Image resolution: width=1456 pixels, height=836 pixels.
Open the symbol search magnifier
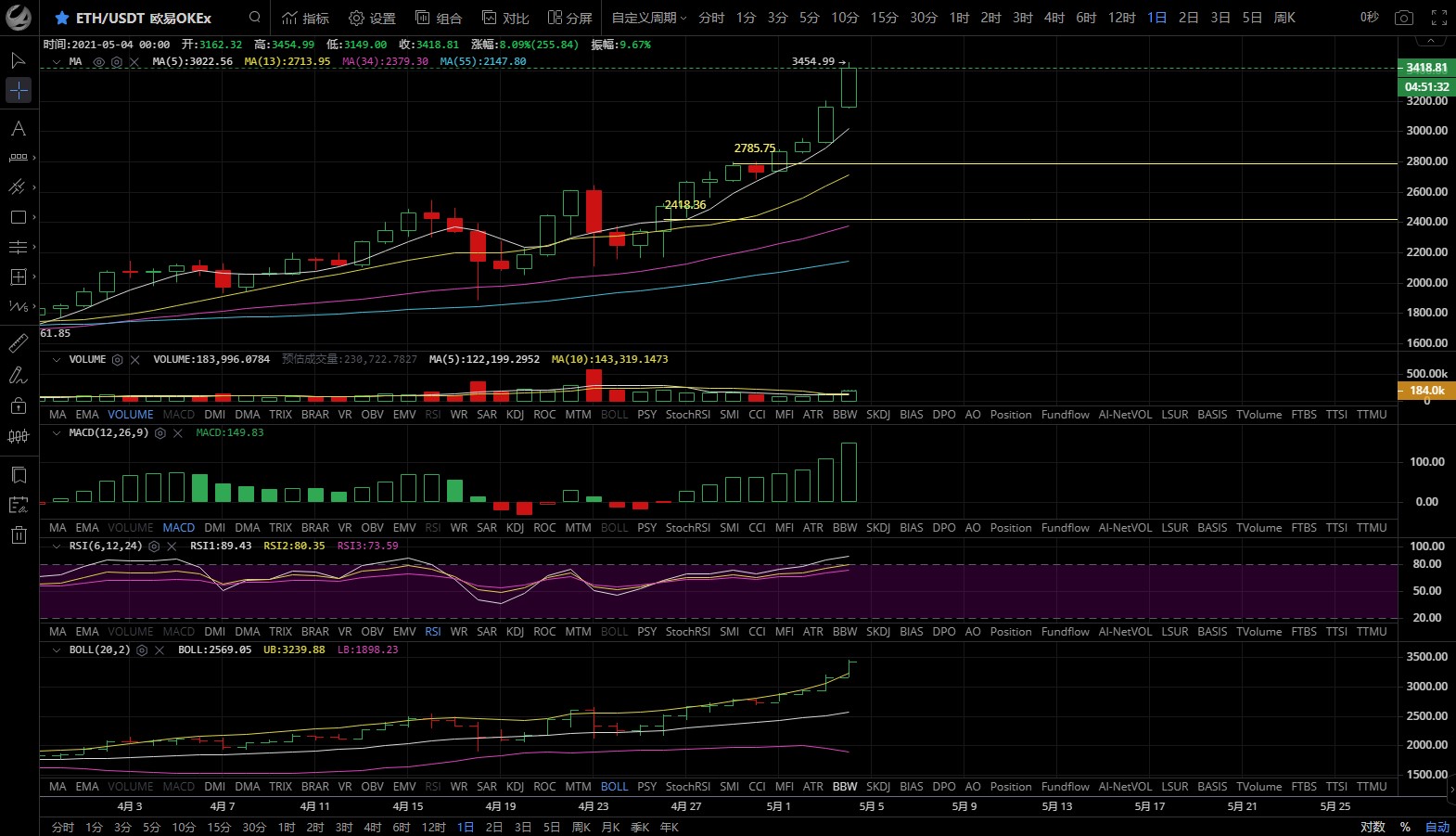pyautogui.click(x=255, y=18)
